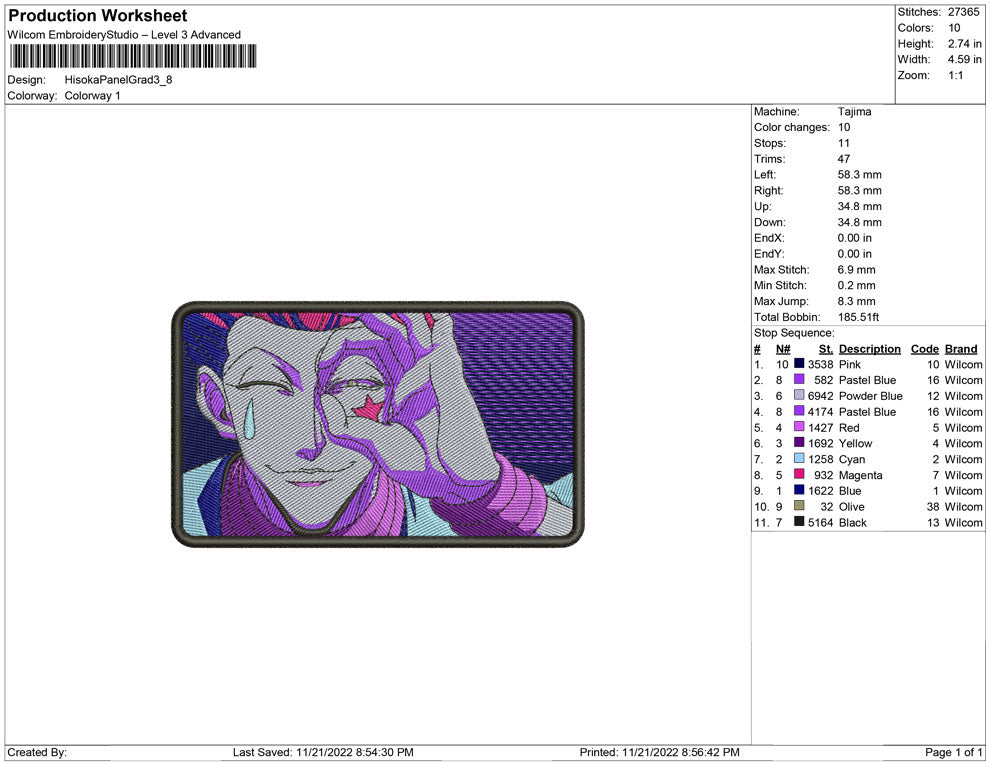Click the 'Description' column header
The height and width of the screenshot is (762, 990).
pos(869,348)
